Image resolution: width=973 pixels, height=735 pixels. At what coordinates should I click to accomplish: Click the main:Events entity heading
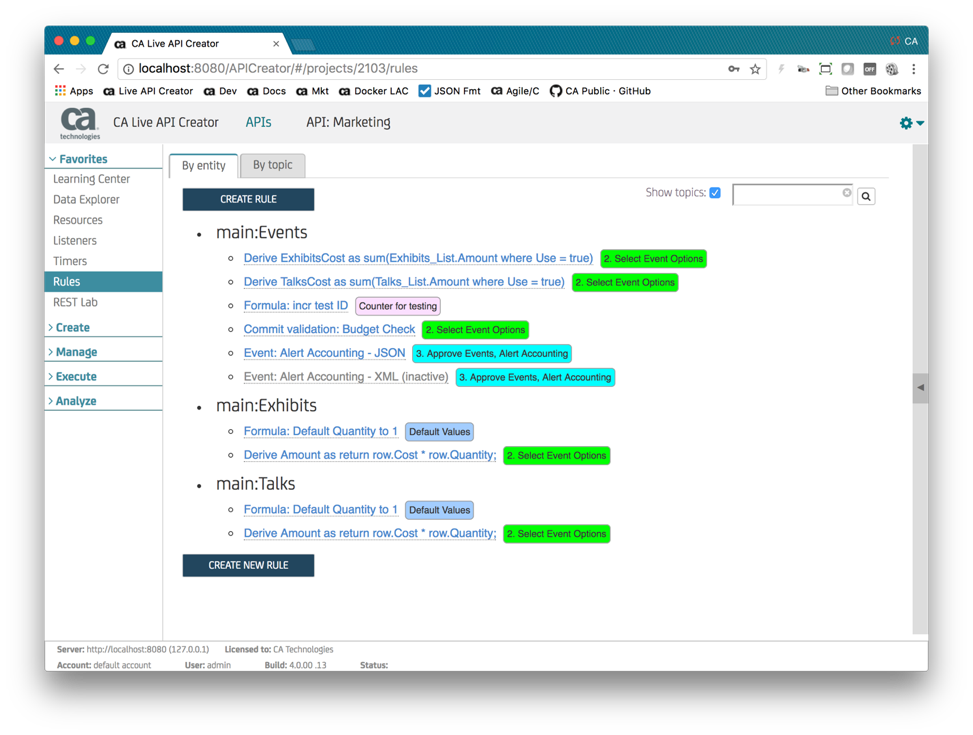point(261,232)
